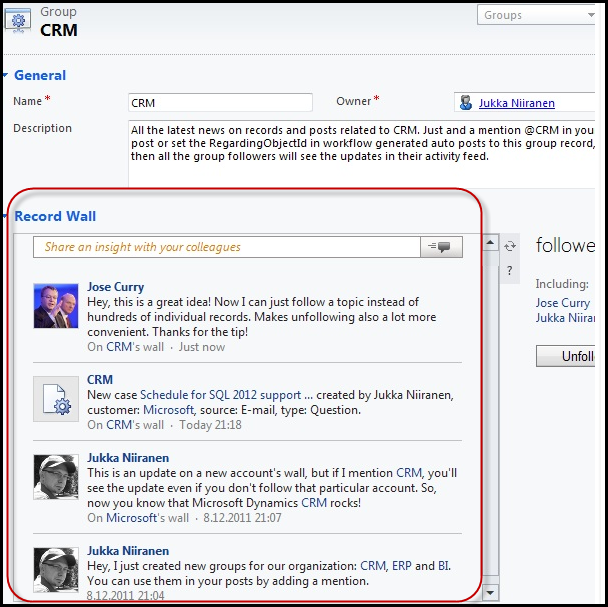
Task: Open CRM's wall link under Jose Curry post
Action: click(x=119, y=347)
